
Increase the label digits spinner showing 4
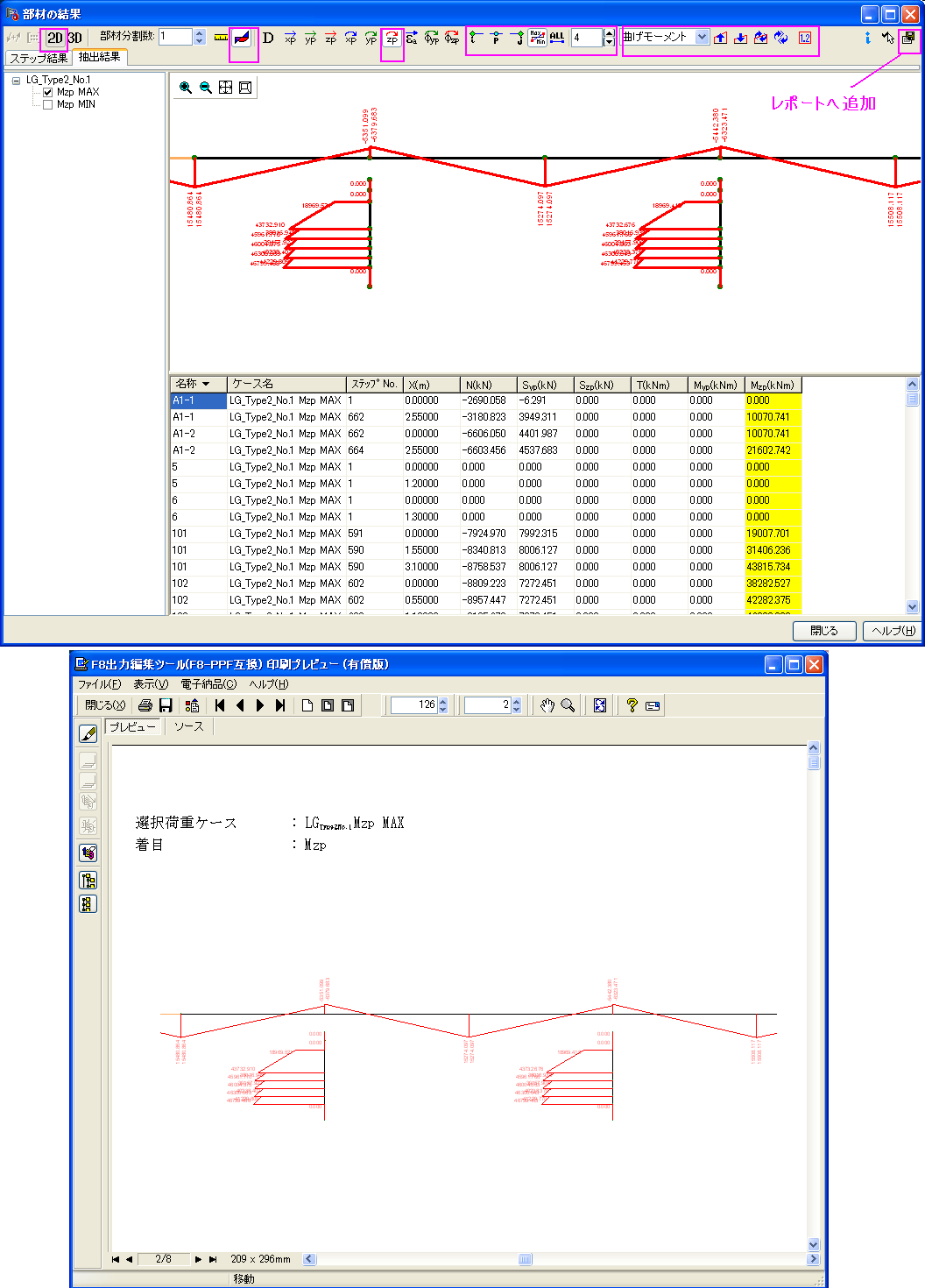[x=610, y=33]
